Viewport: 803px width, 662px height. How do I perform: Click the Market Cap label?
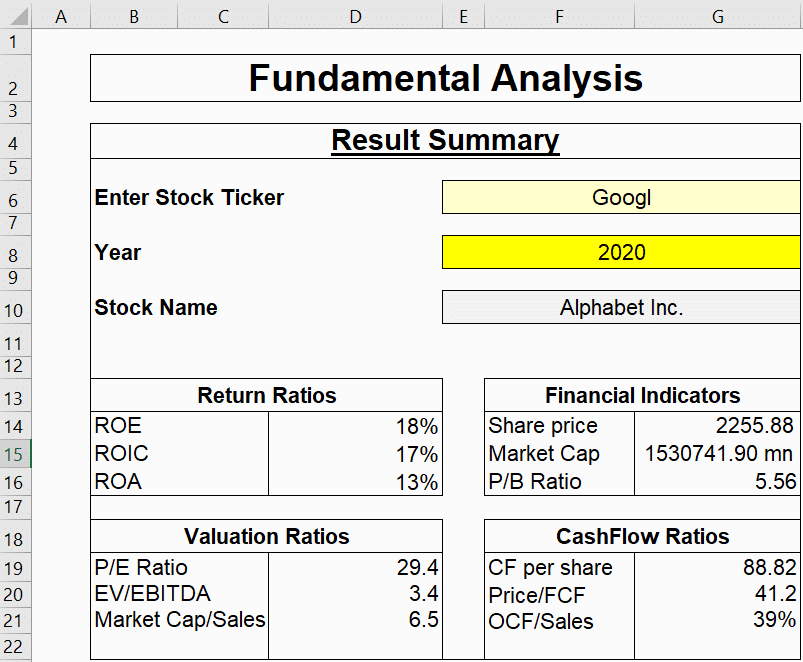point(544,454)
